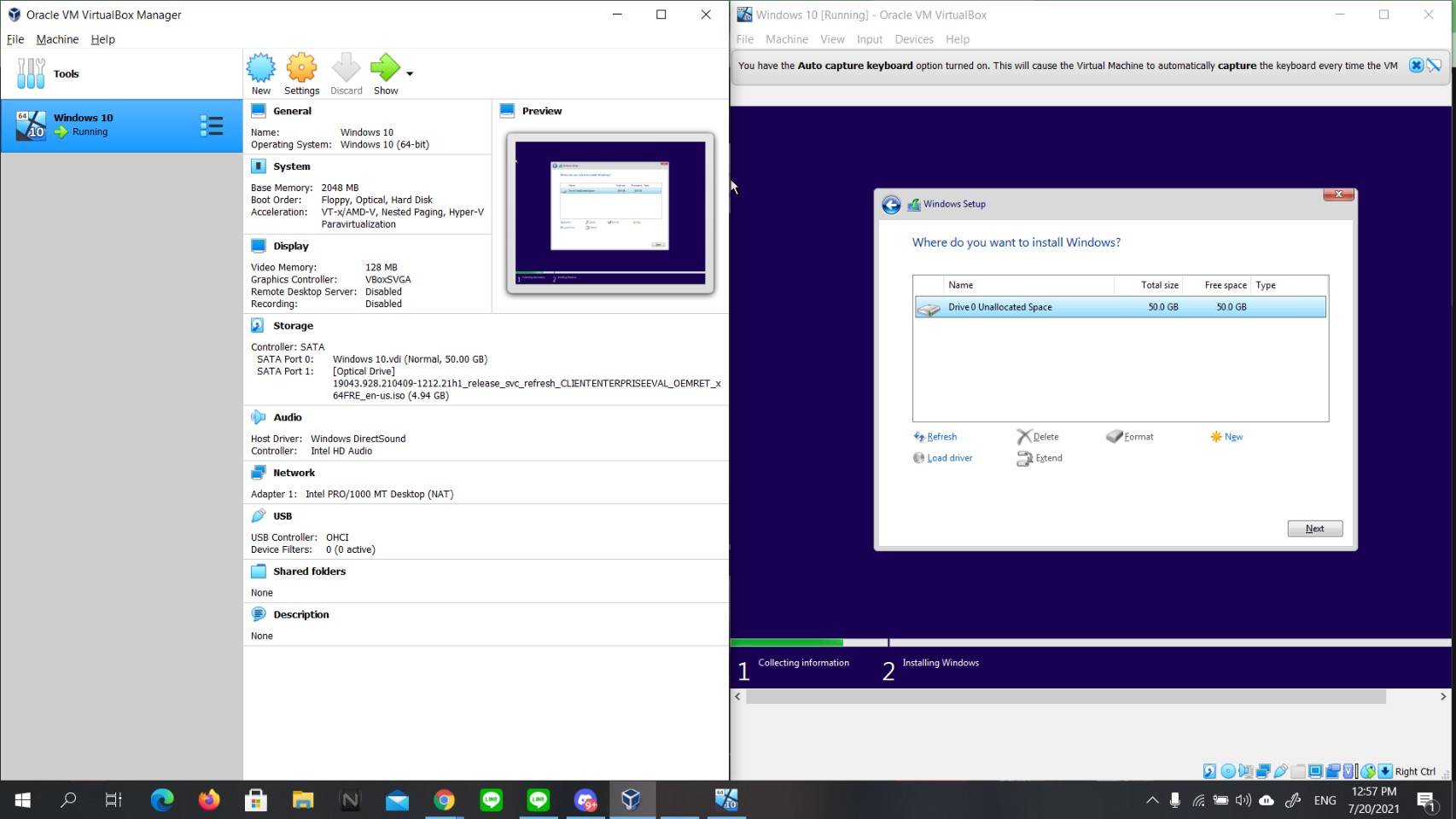Click the Display section header

coord(291,246)
